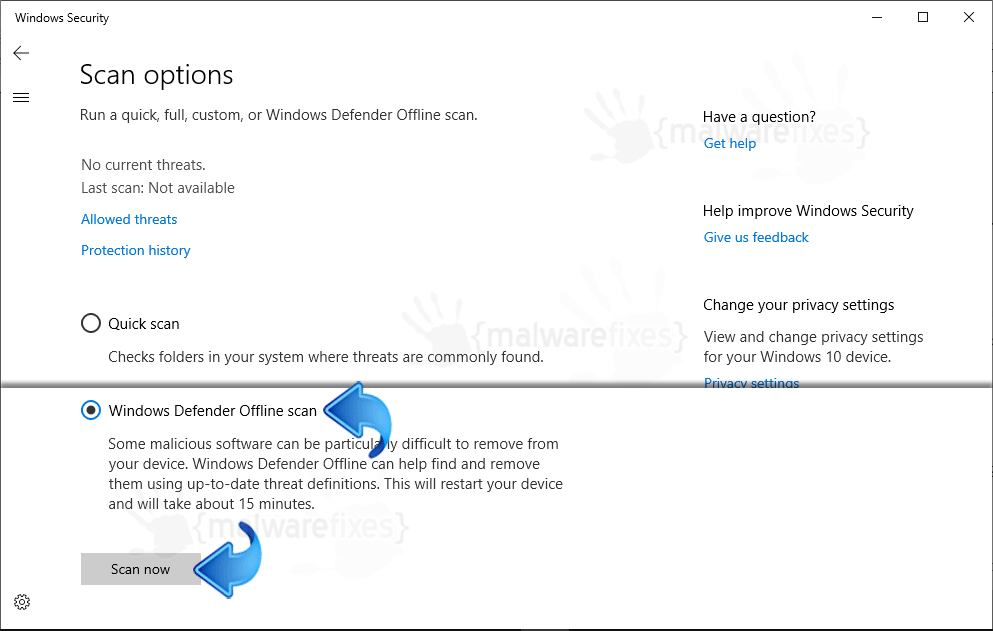Minimize the Windows Security window

(x=877, y=17)
